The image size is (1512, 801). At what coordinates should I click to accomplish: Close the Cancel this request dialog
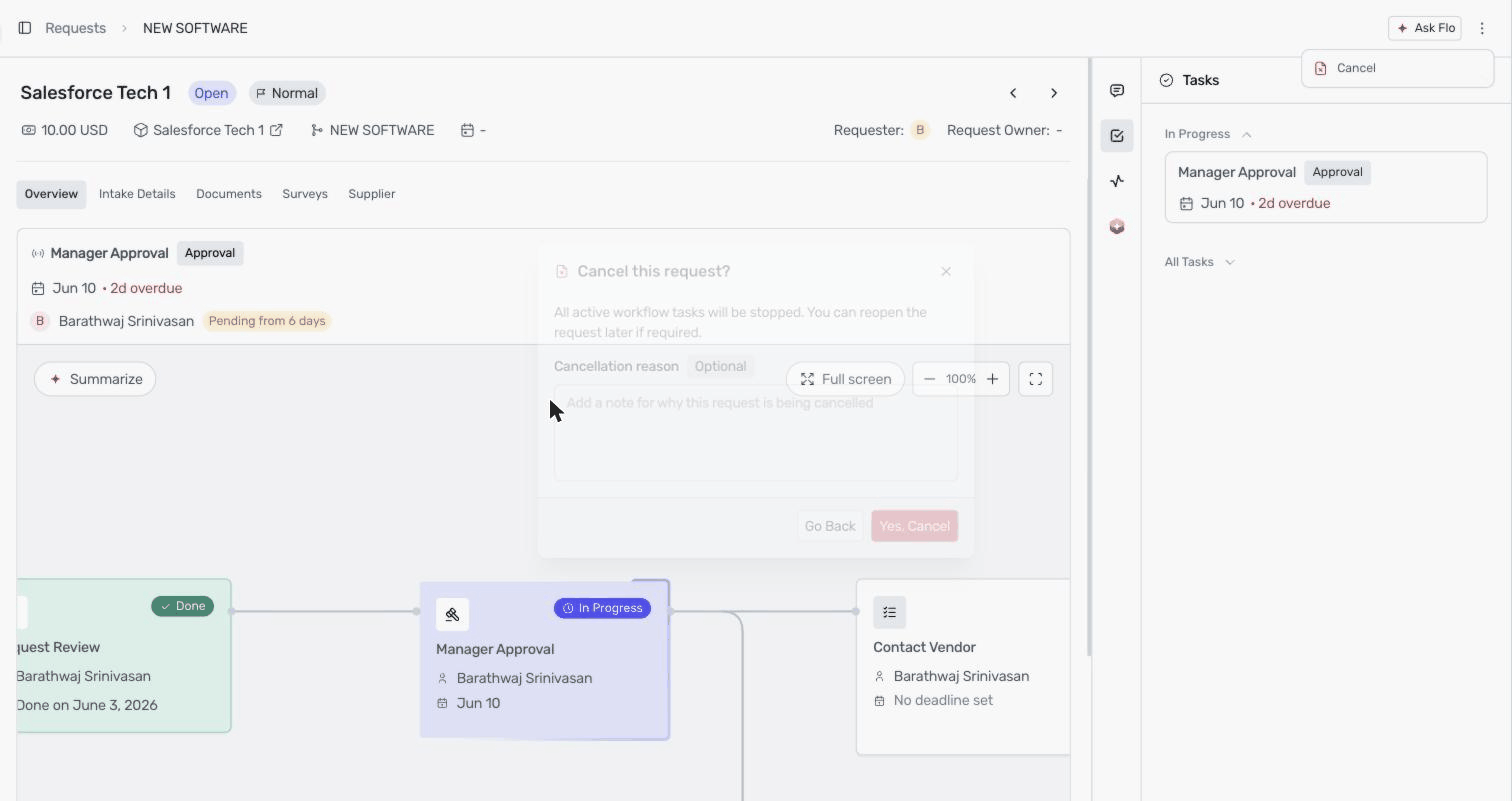tap(946, 271)
